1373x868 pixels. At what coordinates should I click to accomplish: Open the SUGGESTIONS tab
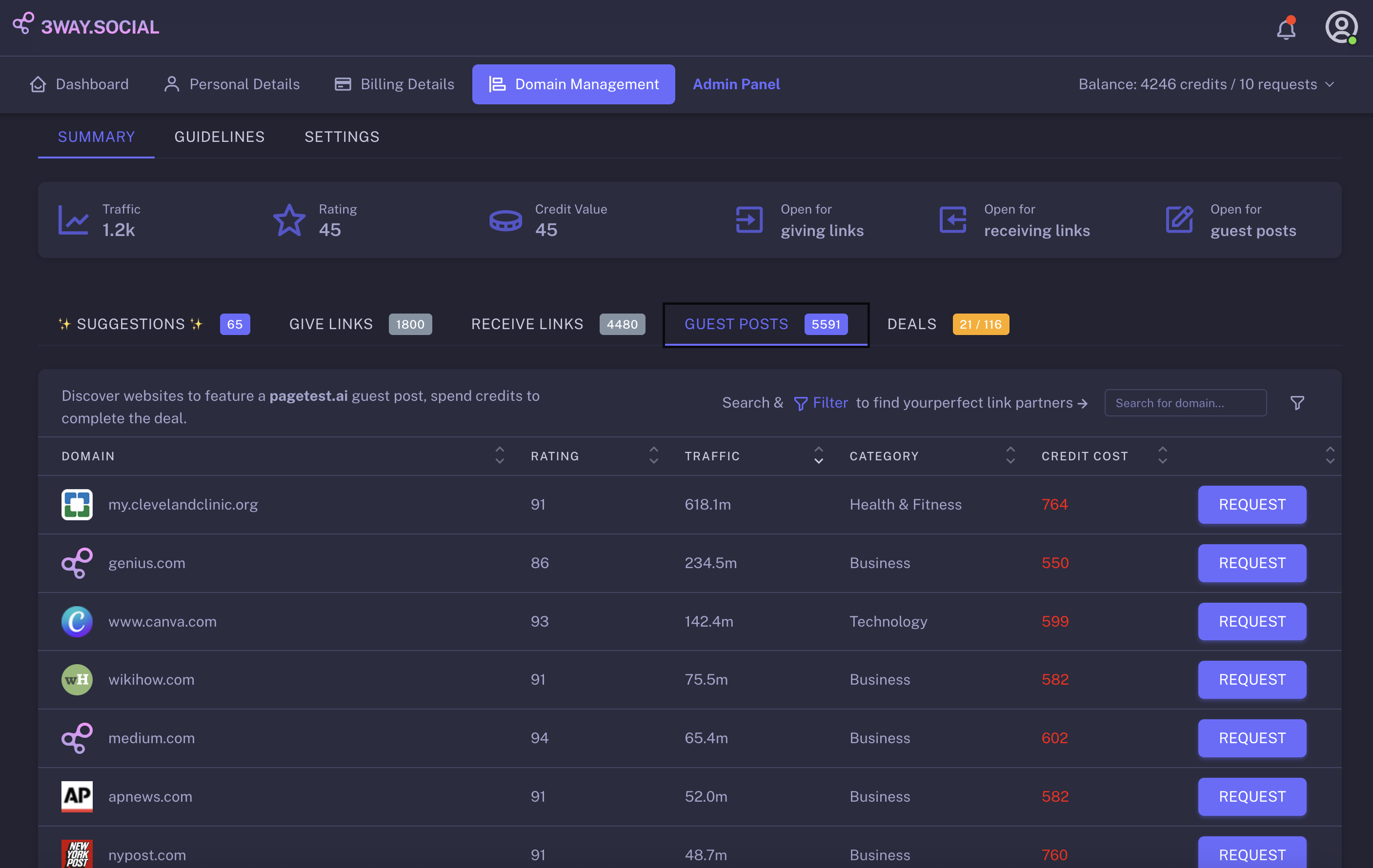tap(154, 324)
